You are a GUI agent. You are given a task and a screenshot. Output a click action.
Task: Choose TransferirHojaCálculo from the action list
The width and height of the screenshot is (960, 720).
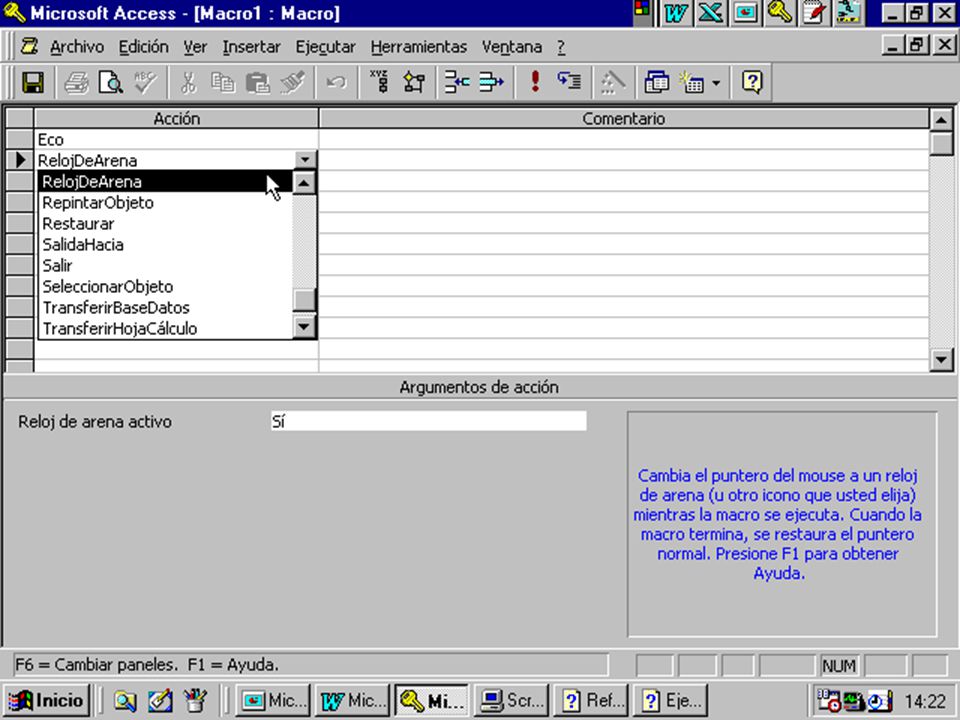pyautogui.click(x=165, y=329)
